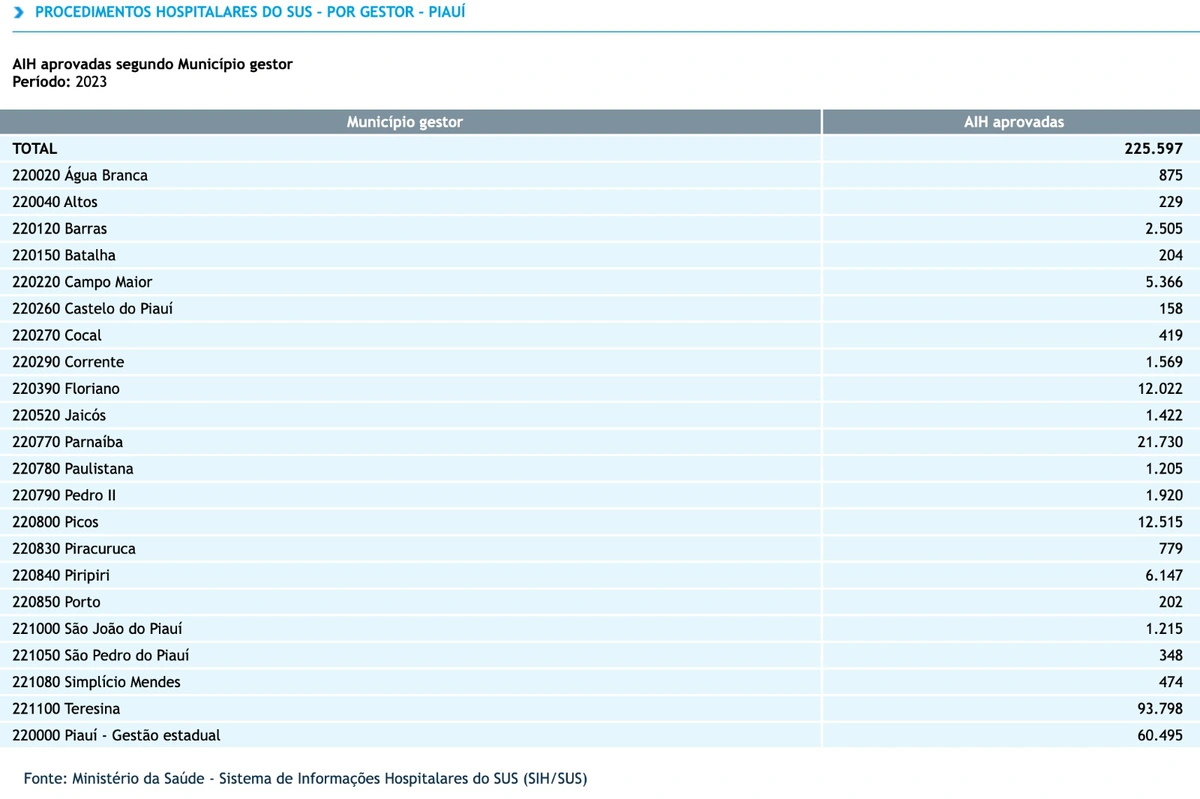
Task: Click the Fonte: Ministério da Saúde footnote
Action: click(x=305, y=778)
